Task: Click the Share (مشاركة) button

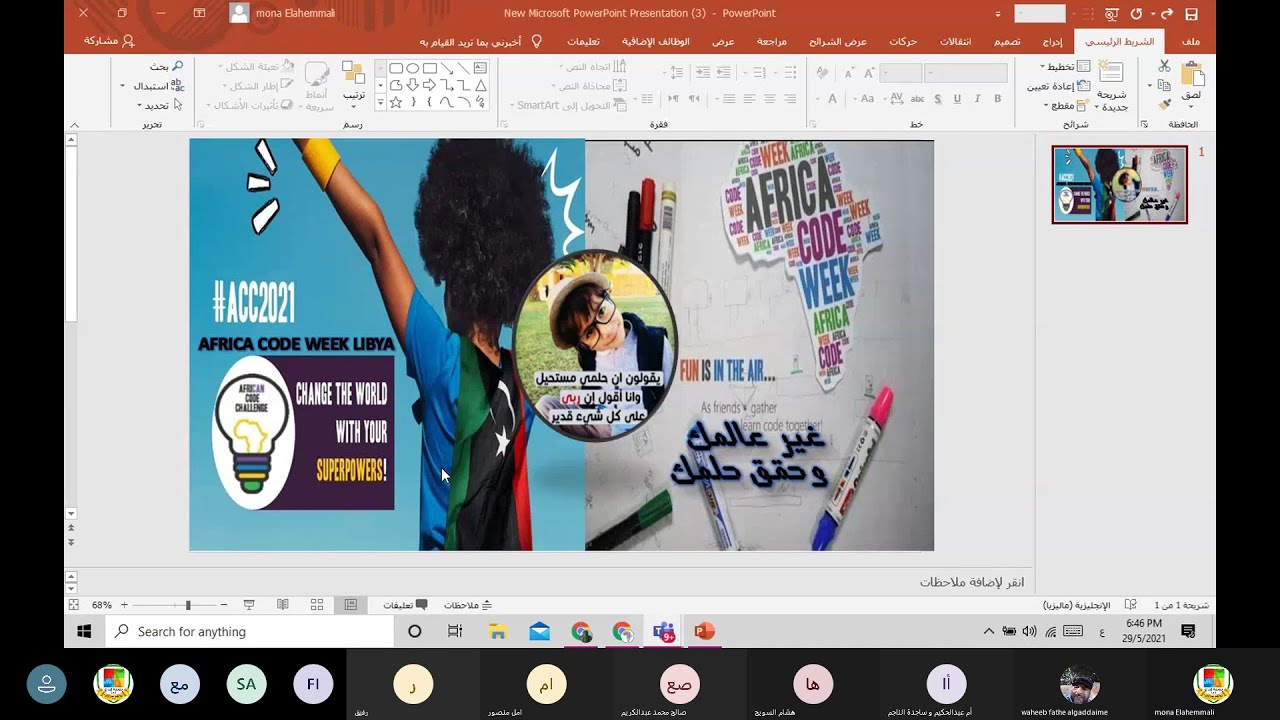Action: [x=108, y=41]
